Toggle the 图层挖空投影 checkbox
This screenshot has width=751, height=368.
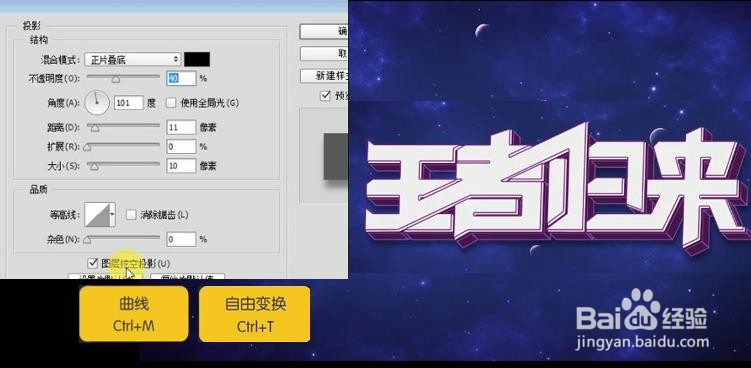click(93, 263)
